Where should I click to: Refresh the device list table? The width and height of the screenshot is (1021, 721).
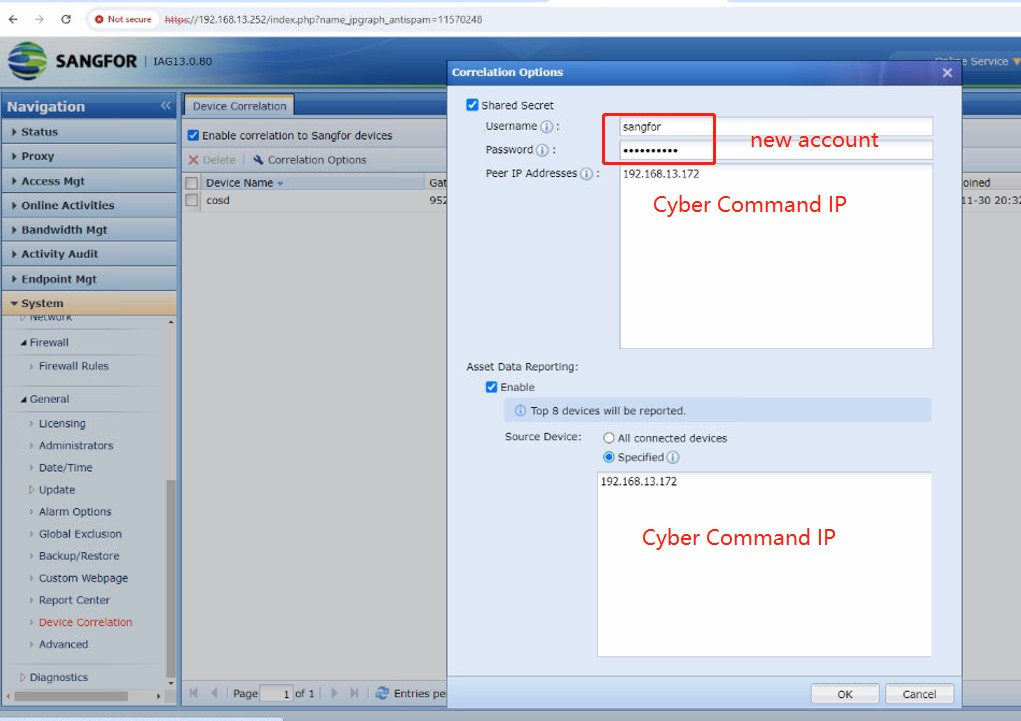382,693
